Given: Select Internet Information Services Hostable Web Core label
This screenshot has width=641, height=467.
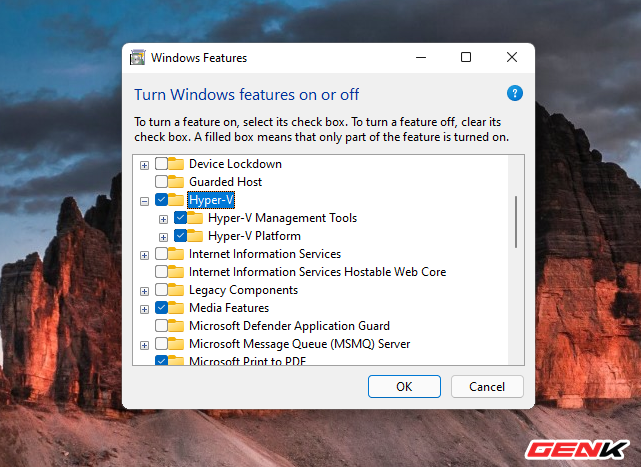Looking at the screenshot, I should pyautogui.click(x=317, y=272).
